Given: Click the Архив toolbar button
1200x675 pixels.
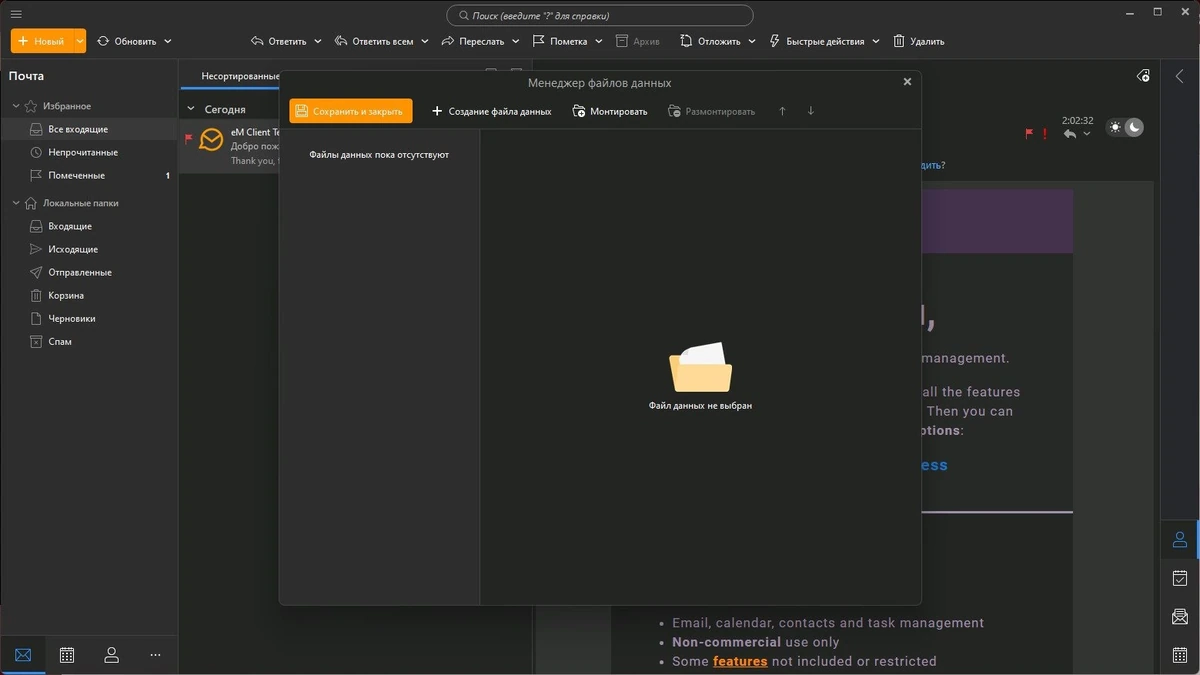Looking at the screenshot, I should coord(637,41).
